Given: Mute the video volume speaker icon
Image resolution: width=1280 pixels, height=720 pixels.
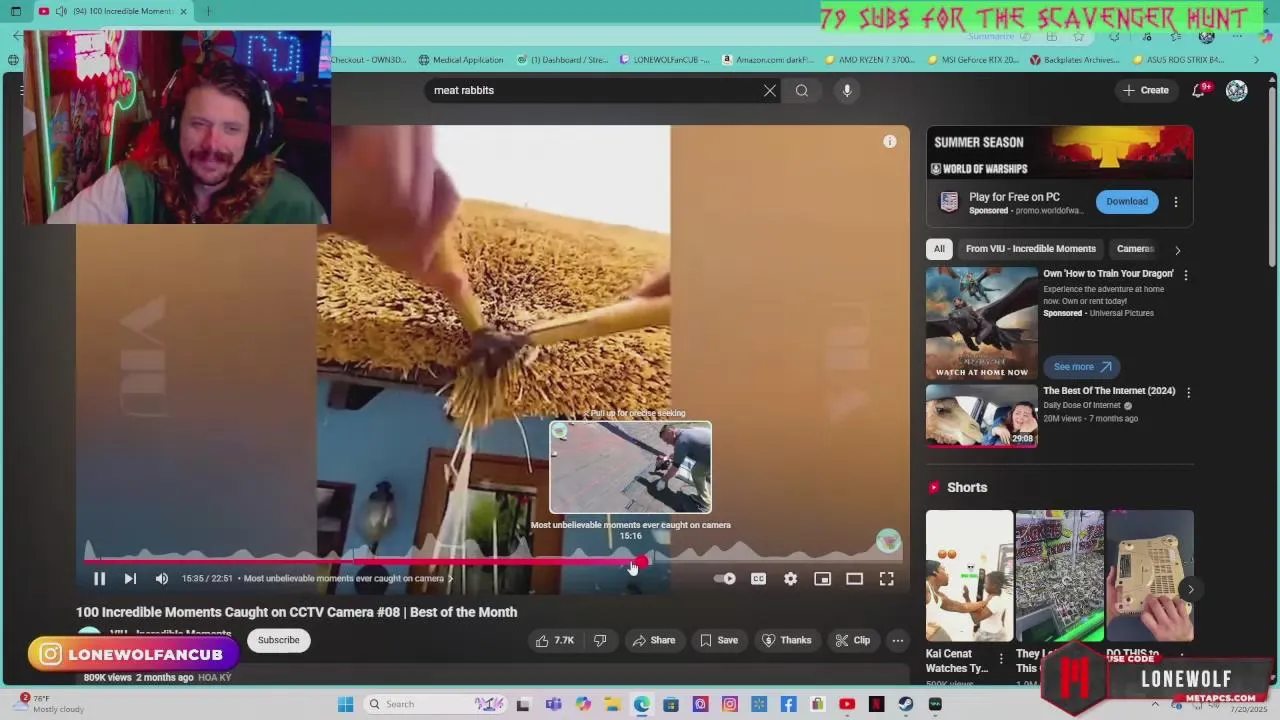Looking at the screenshot, I should (162, 578).
